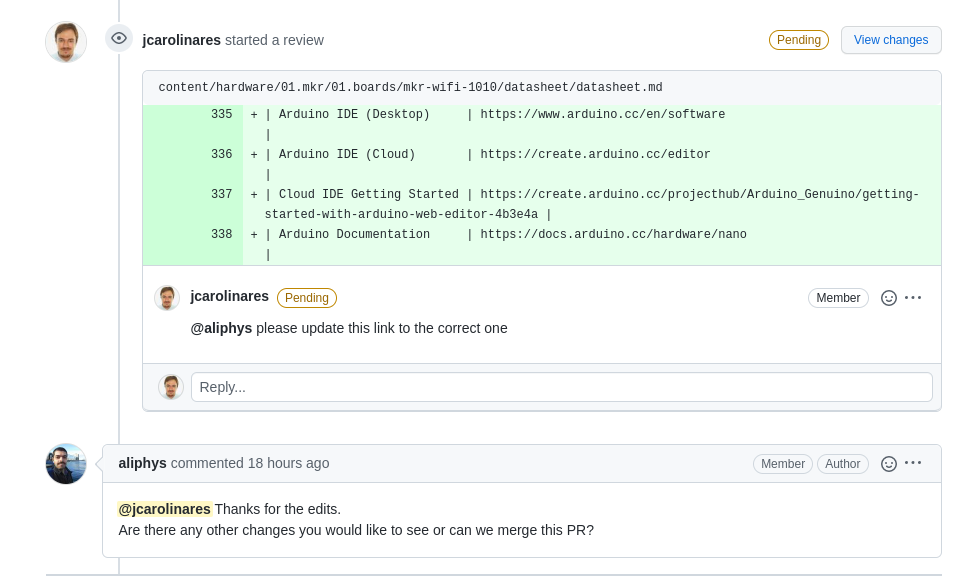
Task: Focus the Reply... text field
Action: (562, 387)
